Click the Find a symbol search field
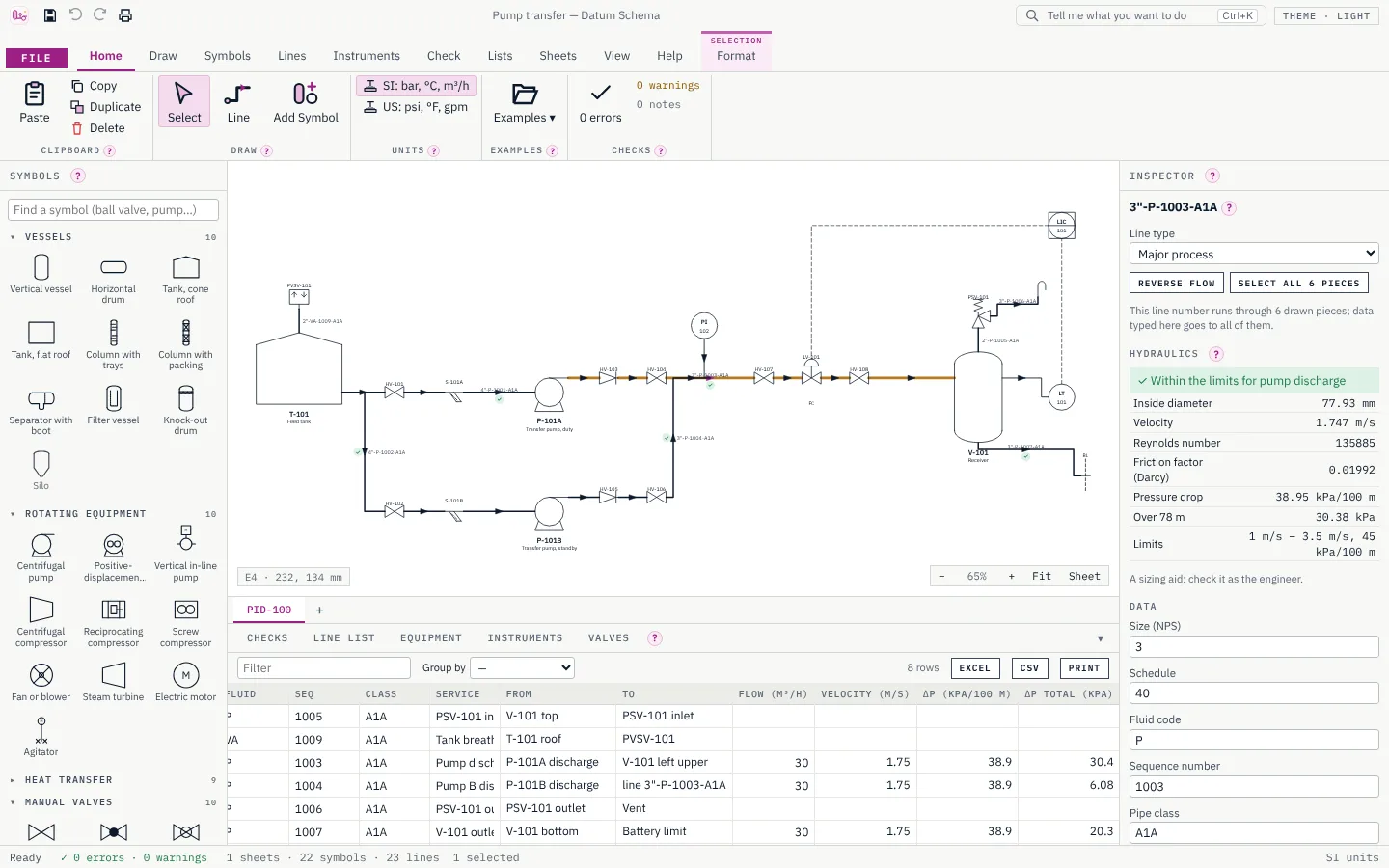This screenshot has height=868, width=1389. pyautogui.click(x=113, y=210)
